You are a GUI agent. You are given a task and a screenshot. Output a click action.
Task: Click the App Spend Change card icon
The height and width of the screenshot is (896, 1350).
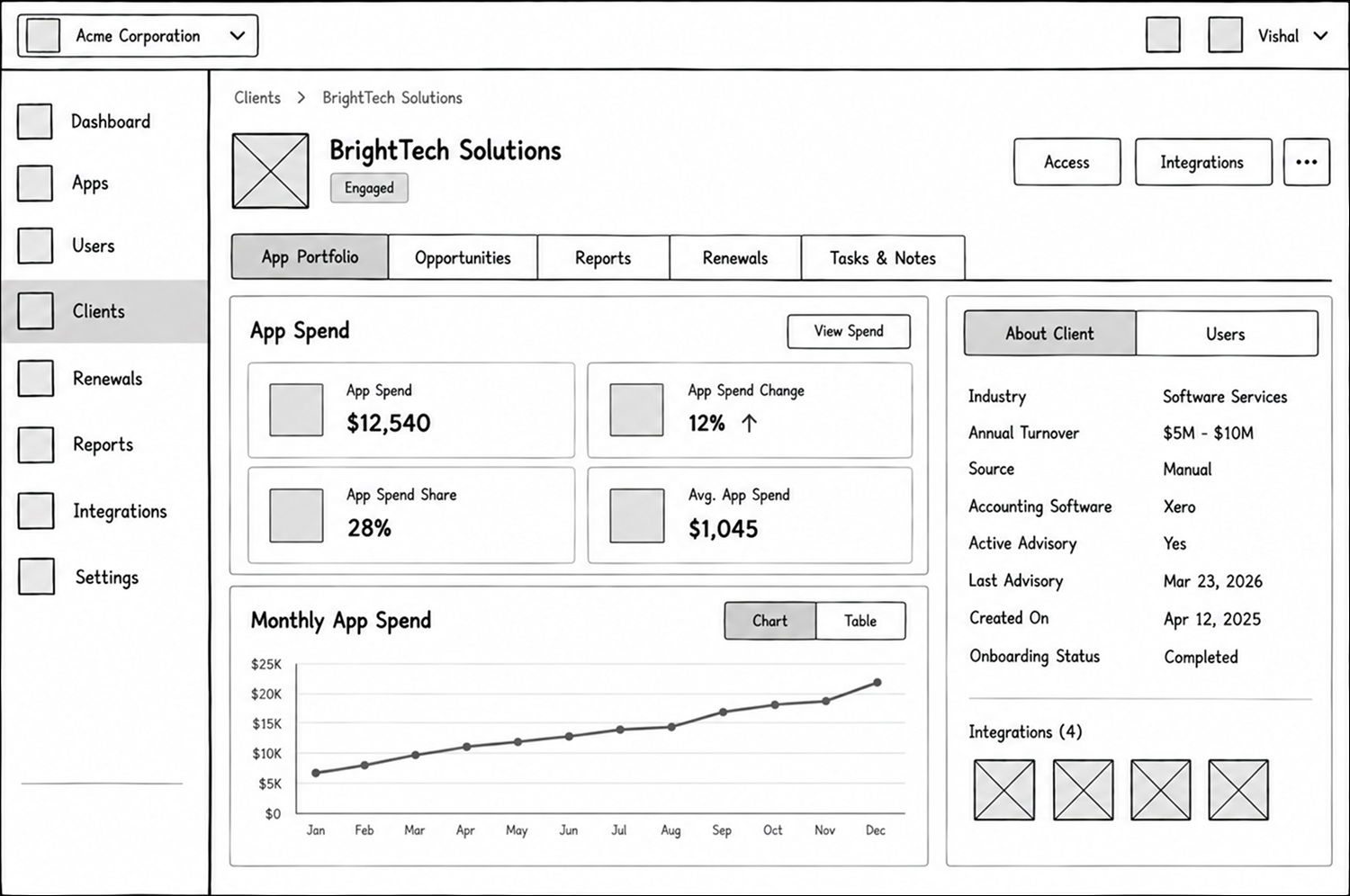tap(636, 410)
